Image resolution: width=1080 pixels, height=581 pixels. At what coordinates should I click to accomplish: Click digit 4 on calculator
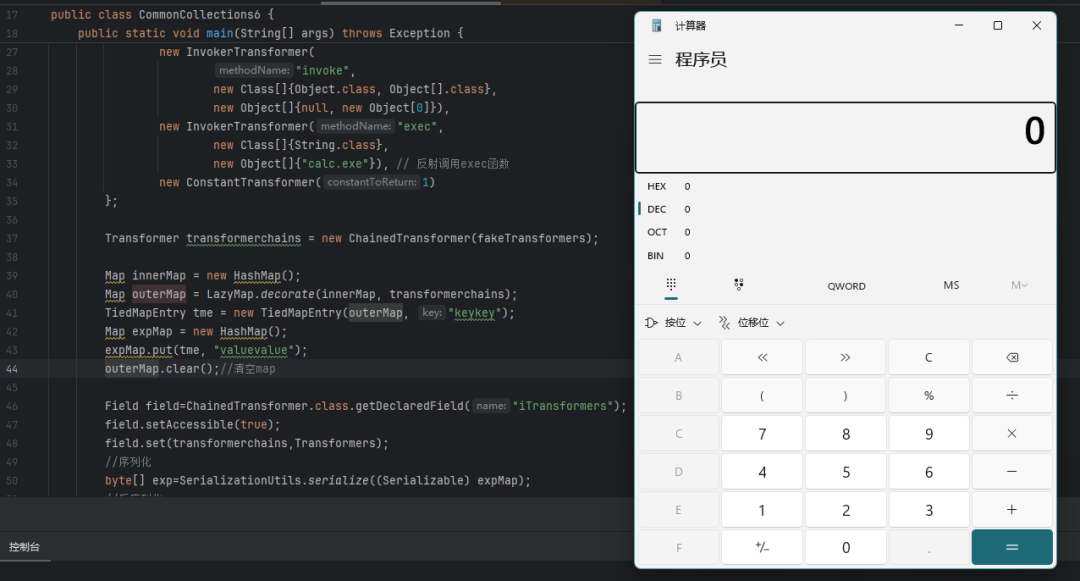click(762, 472)
